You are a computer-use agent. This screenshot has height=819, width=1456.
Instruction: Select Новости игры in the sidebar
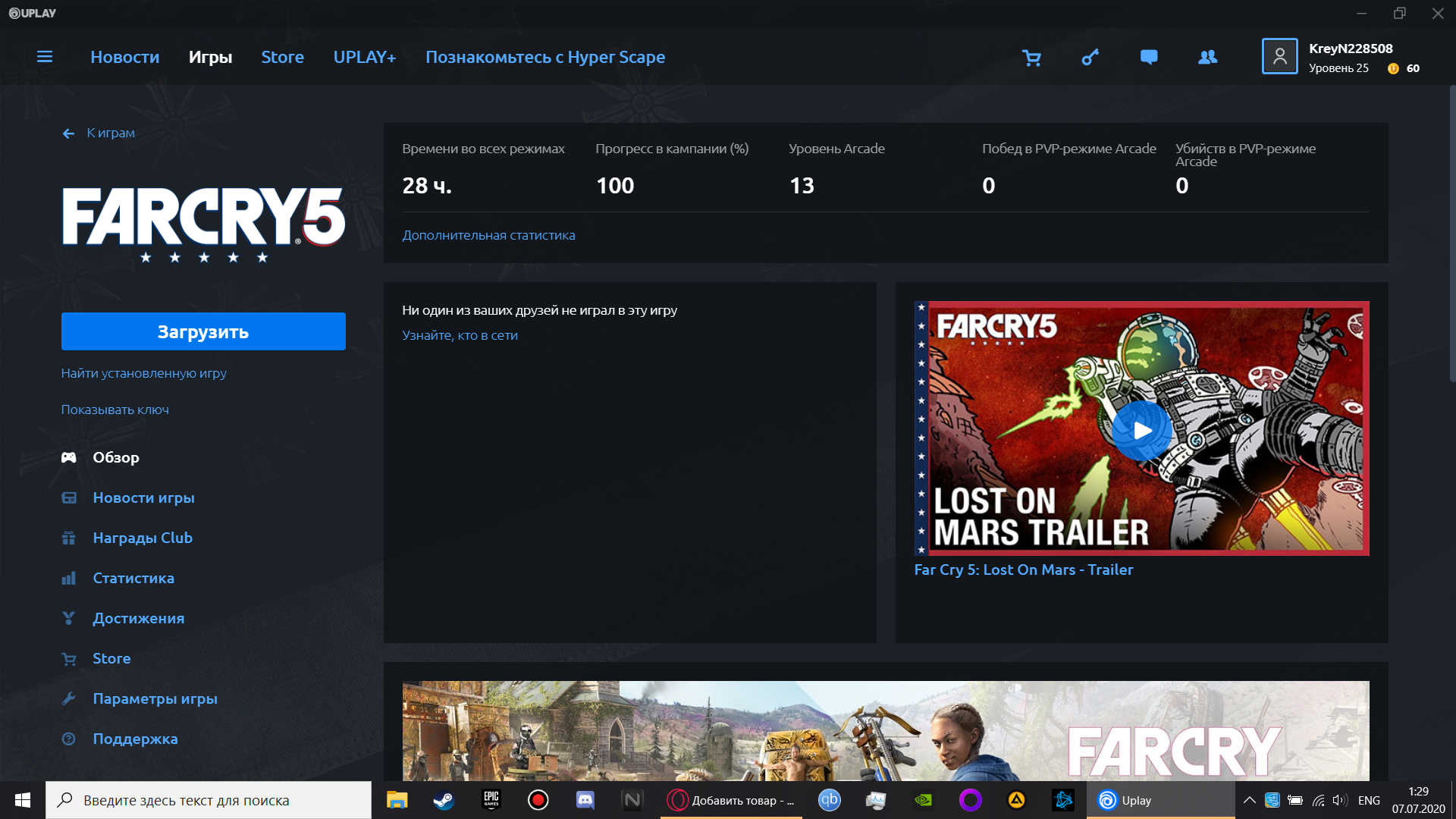pyautogui.click(x=143, y=497)
